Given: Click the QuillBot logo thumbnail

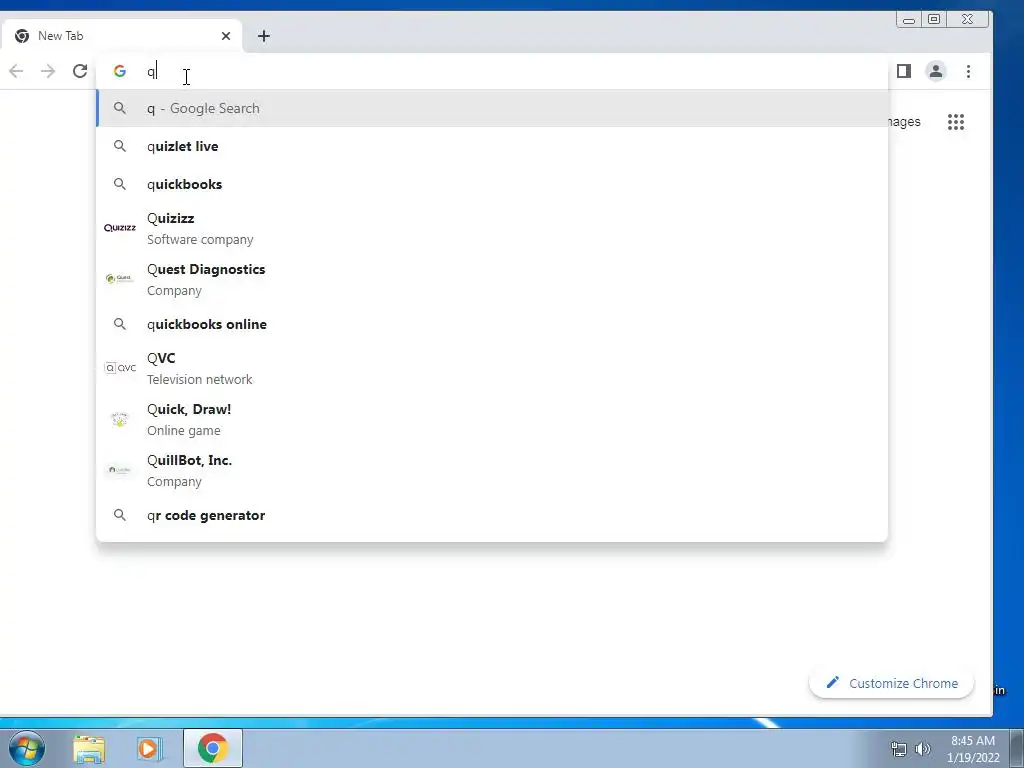Looking at the screenshot, I should (120, 470).
